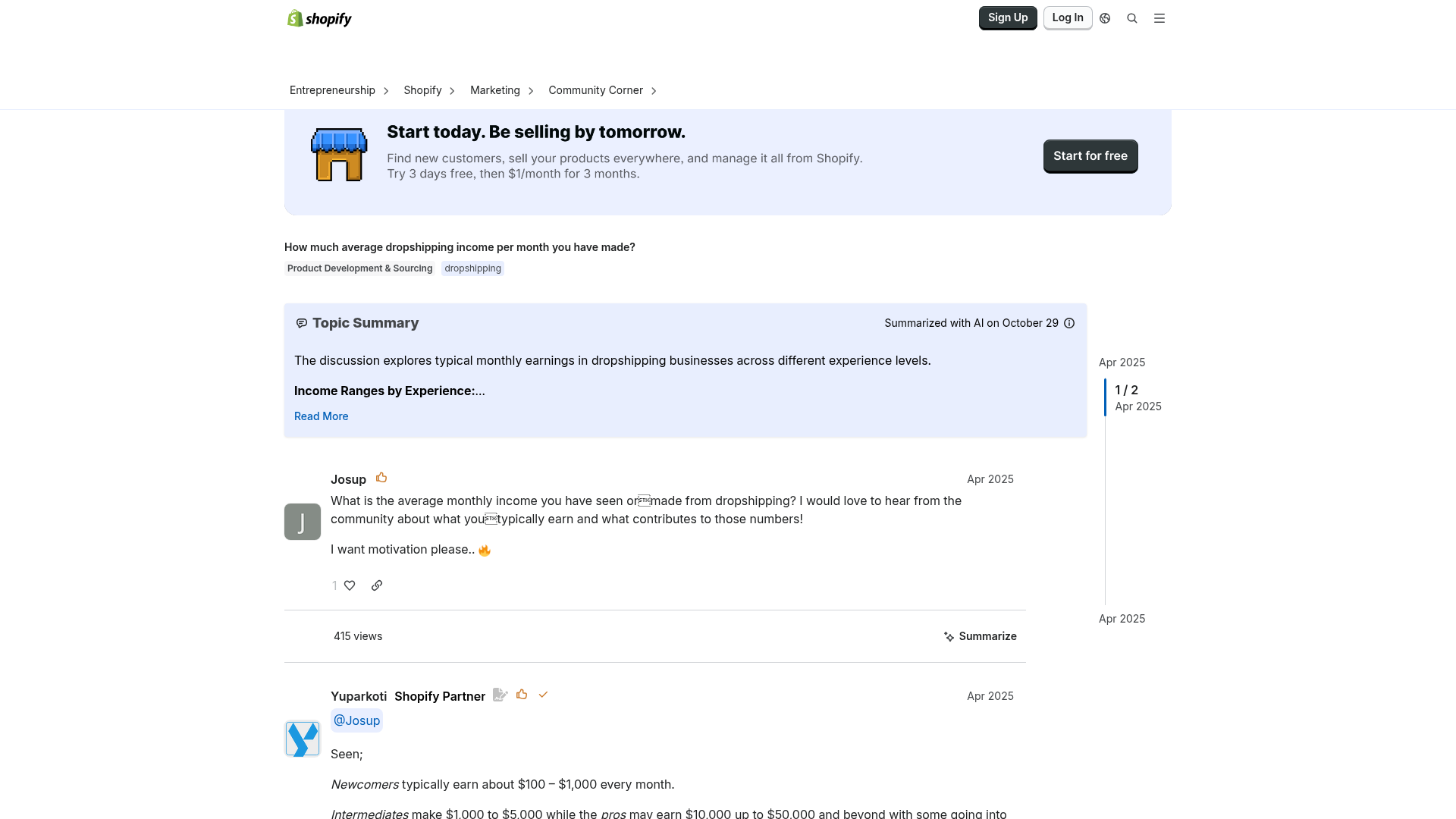Screen dimensions: 1456x819
Task: Jump to last post via bottom Apr 2025 timeline
Action: point(1122,619)
